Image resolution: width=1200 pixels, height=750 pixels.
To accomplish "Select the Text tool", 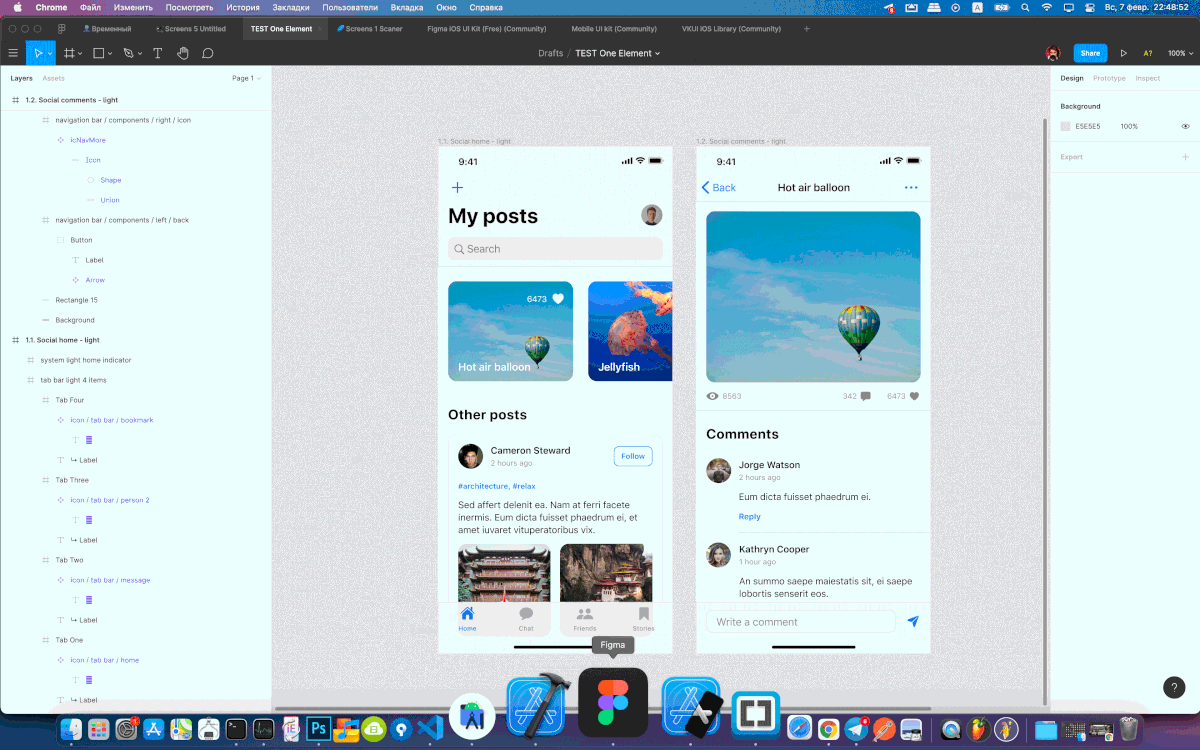I will tap(157, 53).
